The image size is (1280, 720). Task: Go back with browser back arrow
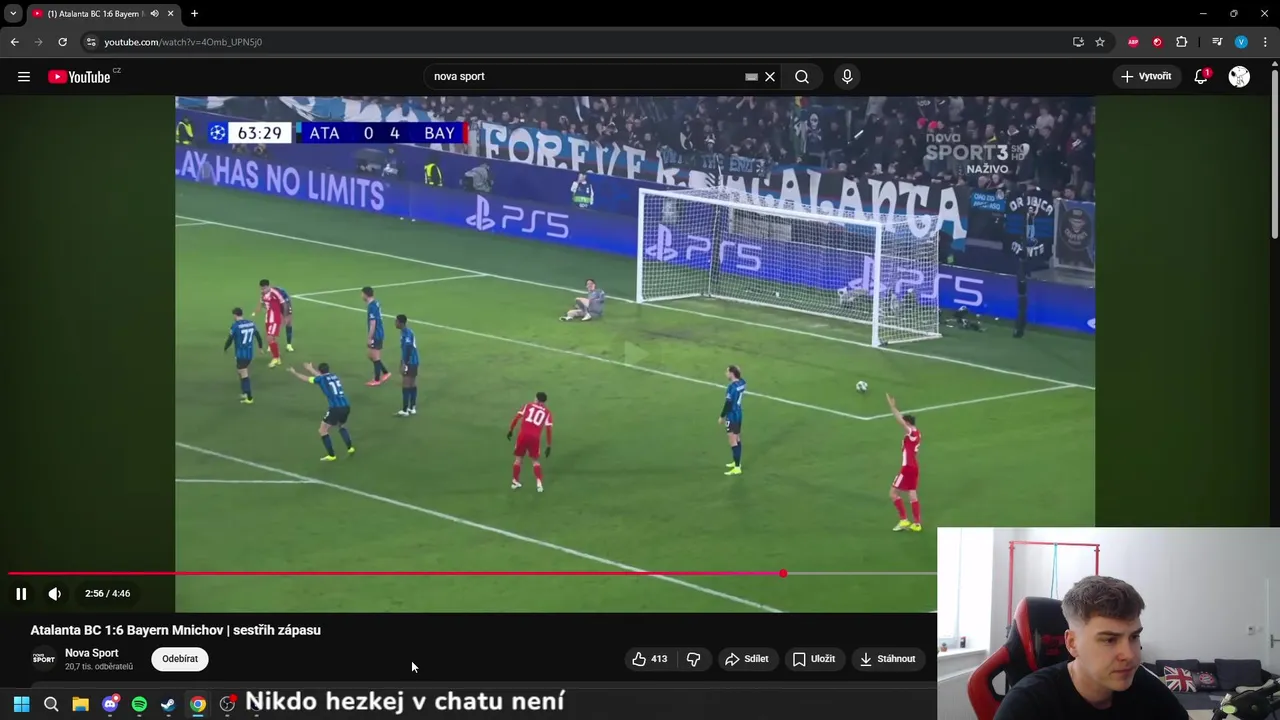coord(14,42)
